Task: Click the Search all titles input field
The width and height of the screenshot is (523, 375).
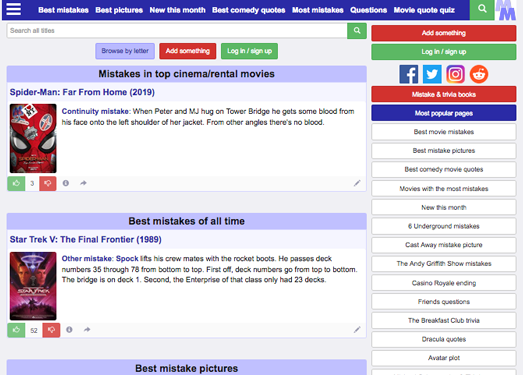Action: 177,31
